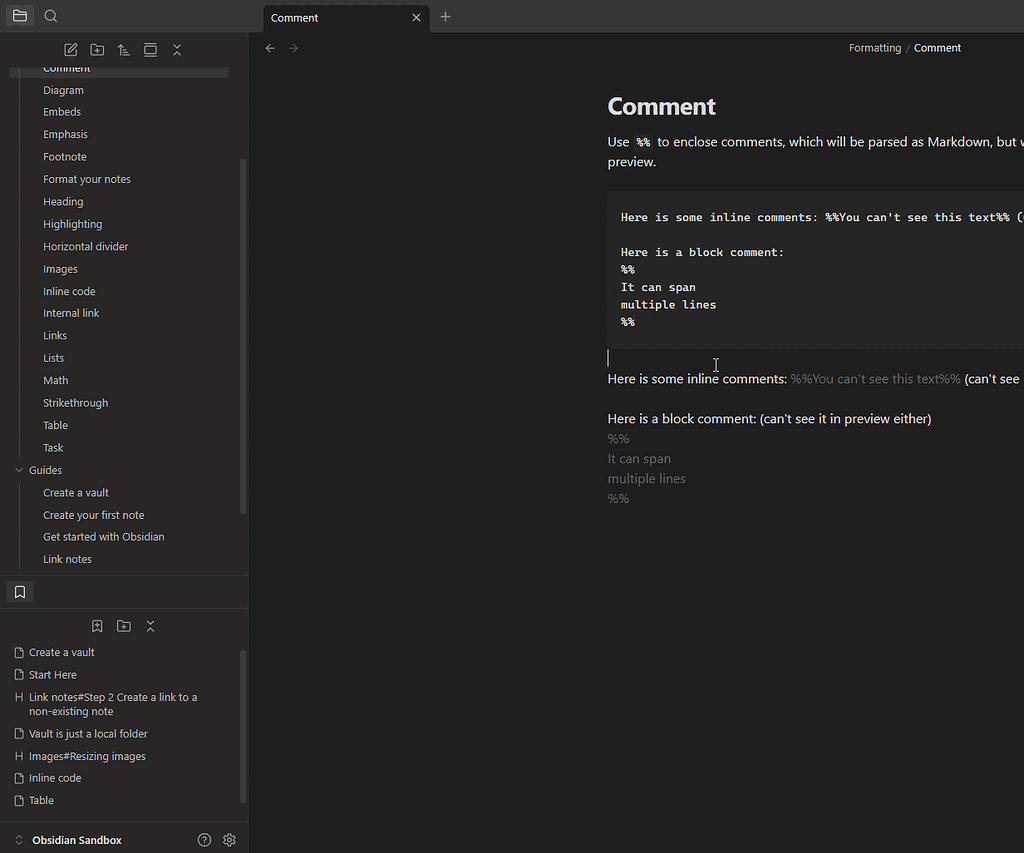Image resolution: width=1024 pixels, height=853 pixels.
Task: Click the help question mark icon
Action: [204, 839]
